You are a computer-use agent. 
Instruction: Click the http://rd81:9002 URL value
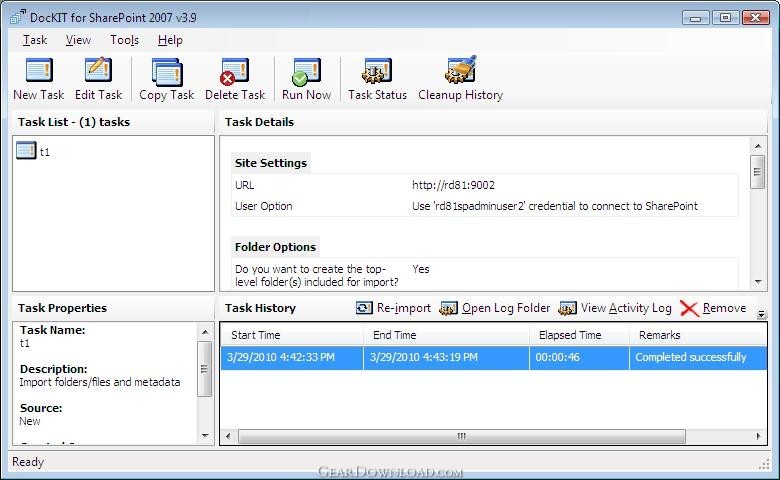click(x=454, y=185)
